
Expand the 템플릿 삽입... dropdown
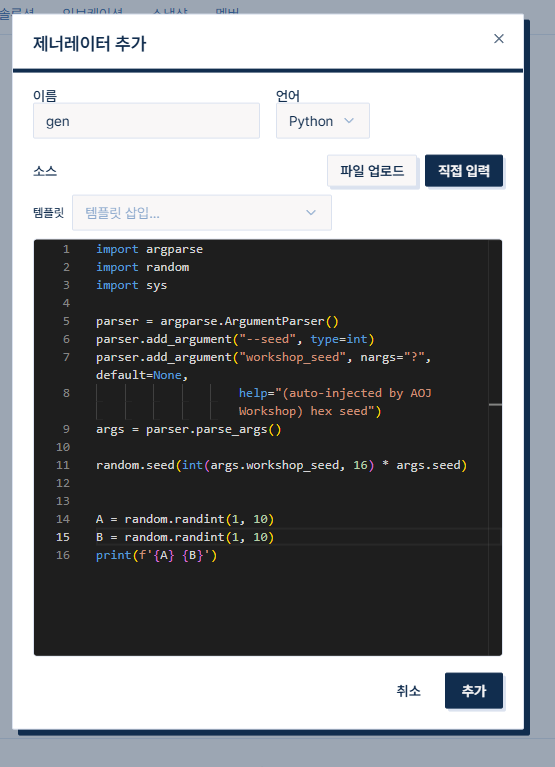point(202,213)
